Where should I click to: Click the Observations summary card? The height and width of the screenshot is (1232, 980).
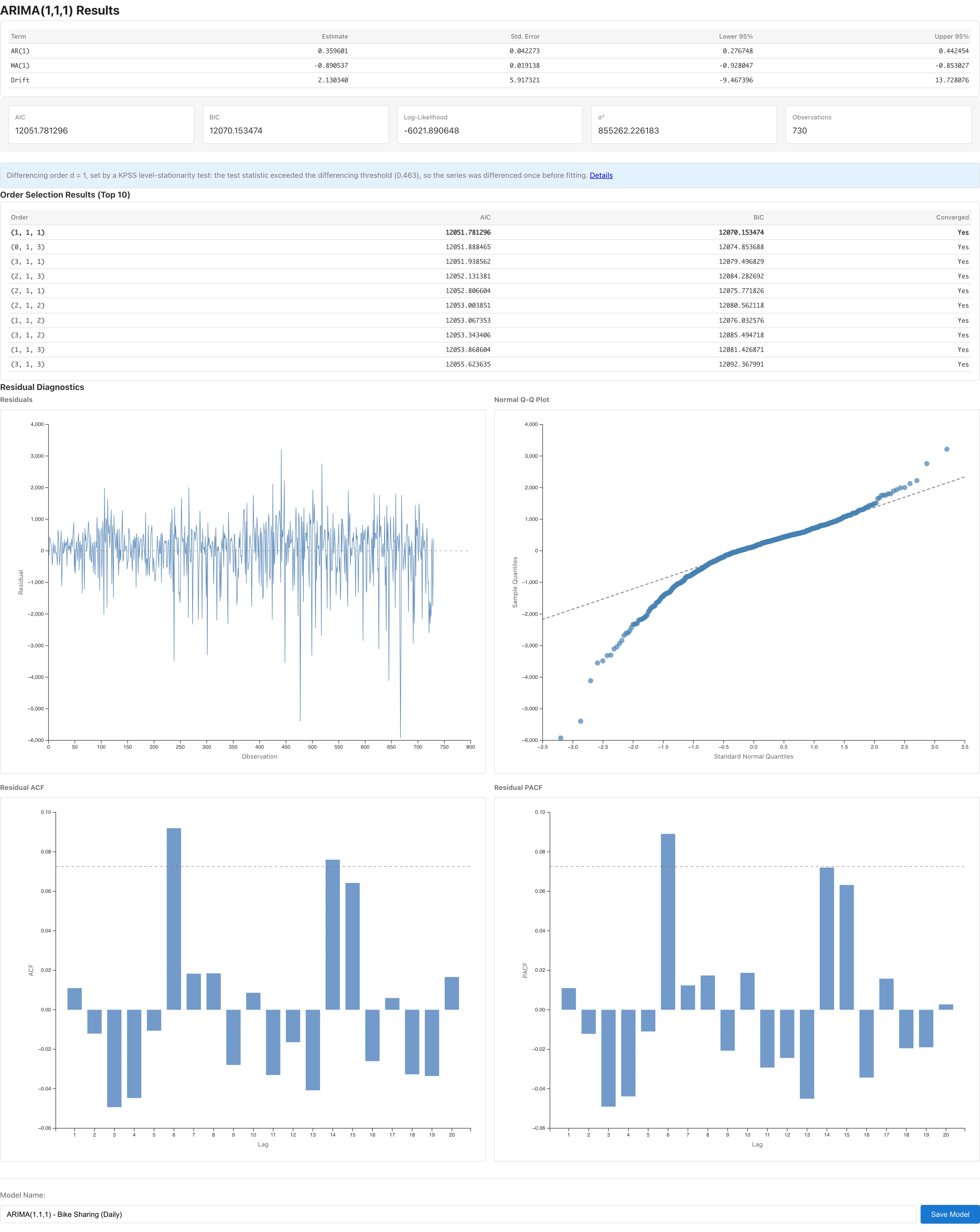[x=878, y=125]
